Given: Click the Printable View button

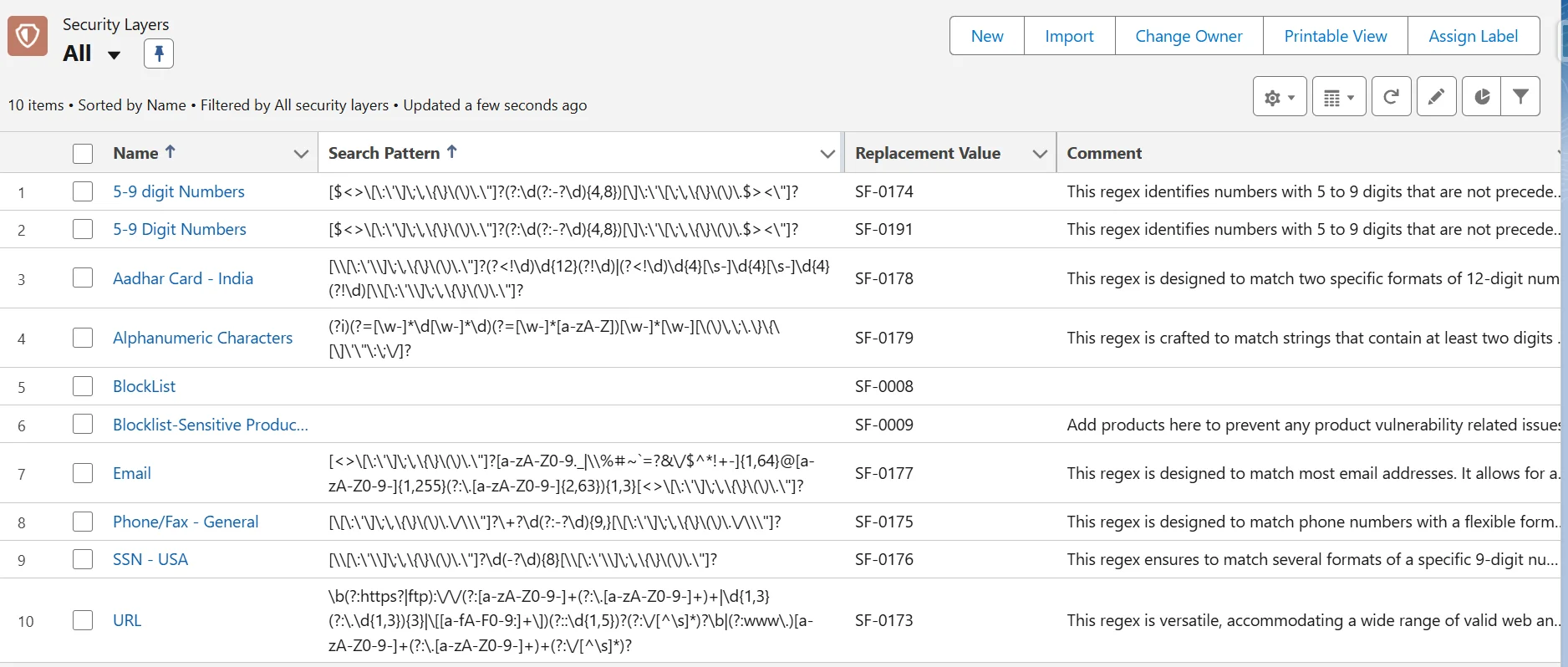Looking at the screenshot, I should (1335, 36).
